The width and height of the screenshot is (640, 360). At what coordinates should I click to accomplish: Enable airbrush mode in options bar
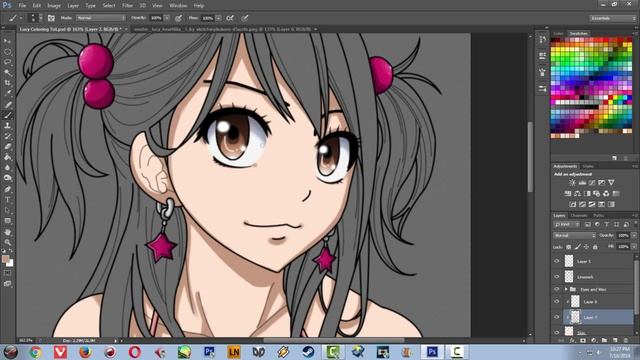click(x=230, y=18)
